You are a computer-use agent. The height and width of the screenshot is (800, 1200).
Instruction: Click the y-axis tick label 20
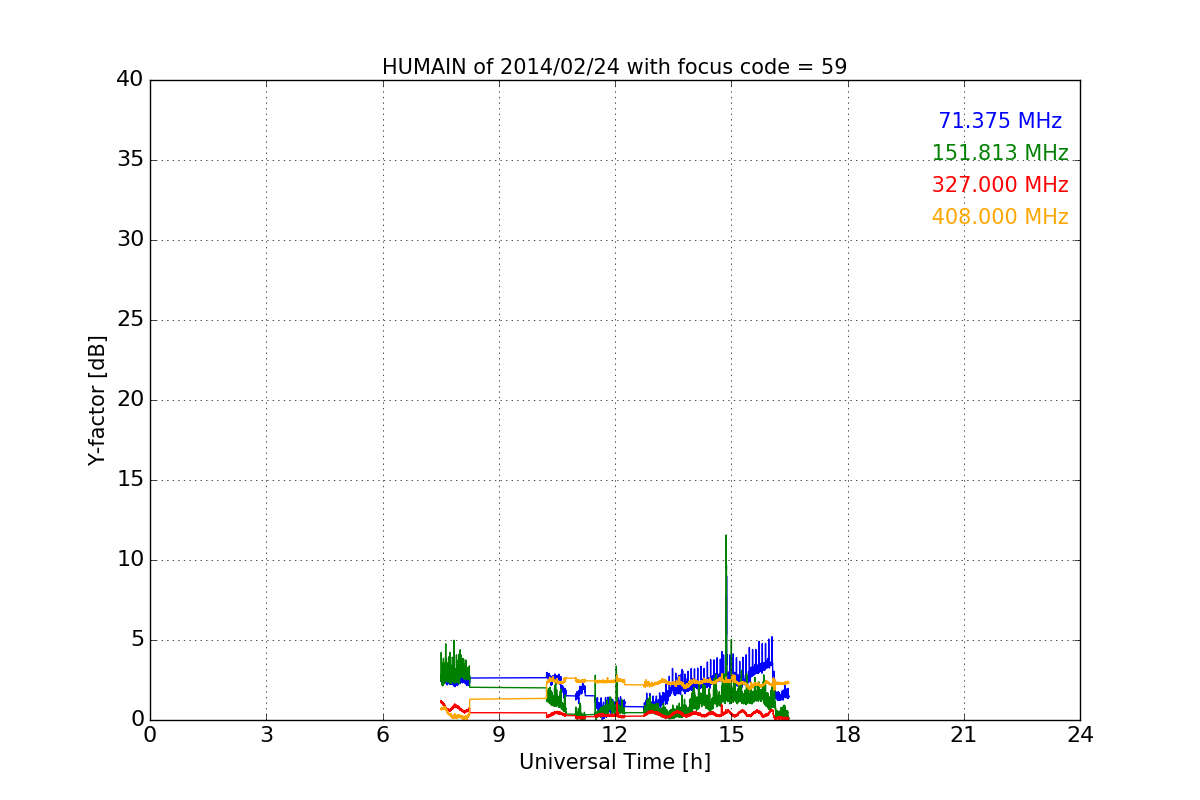[129, 400]
